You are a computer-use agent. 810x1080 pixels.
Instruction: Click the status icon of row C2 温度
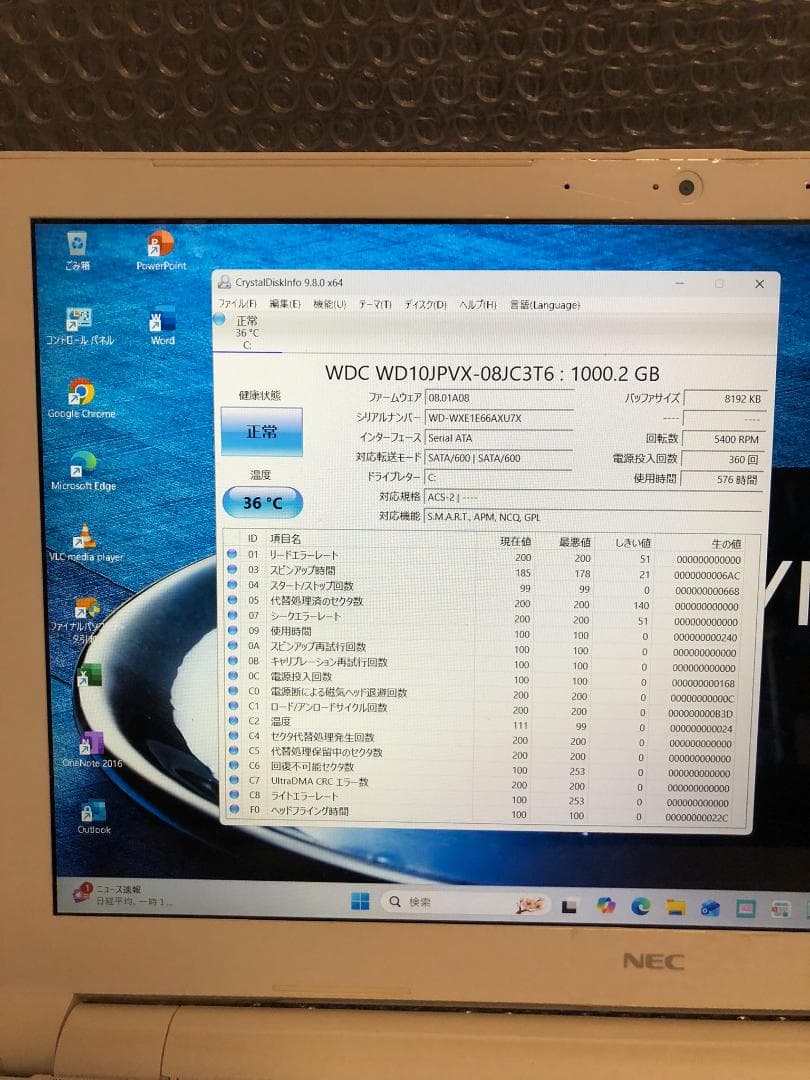(x=233, y=721)
